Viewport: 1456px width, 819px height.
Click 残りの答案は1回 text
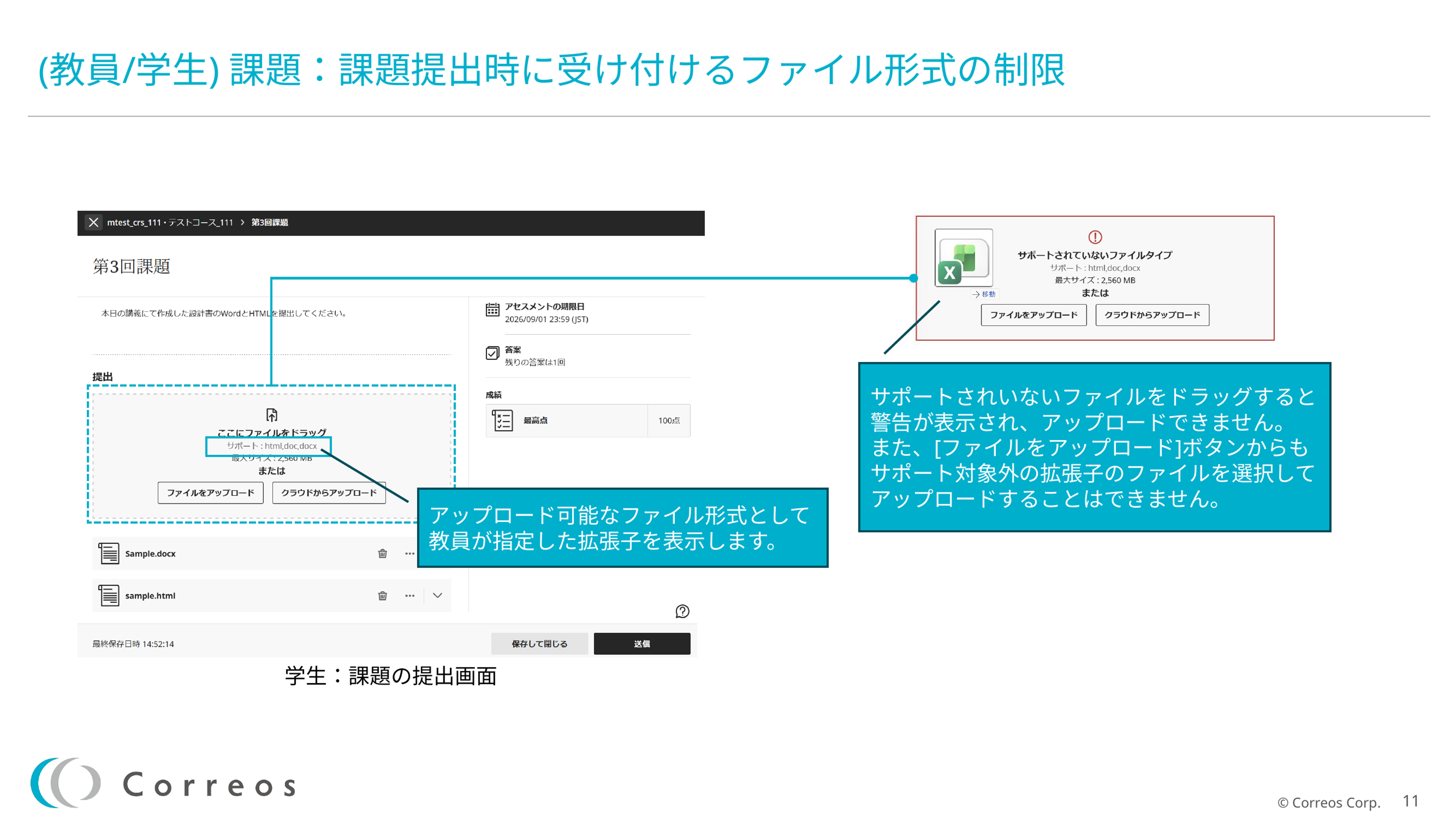point(535,362)
